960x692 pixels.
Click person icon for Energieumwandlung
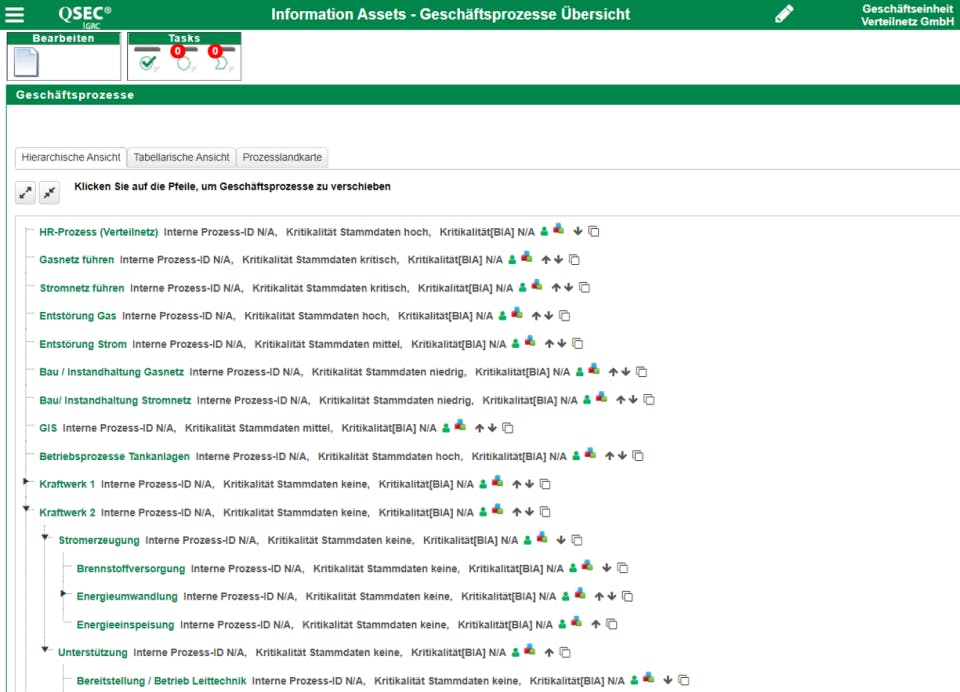(x=566, y=596)
